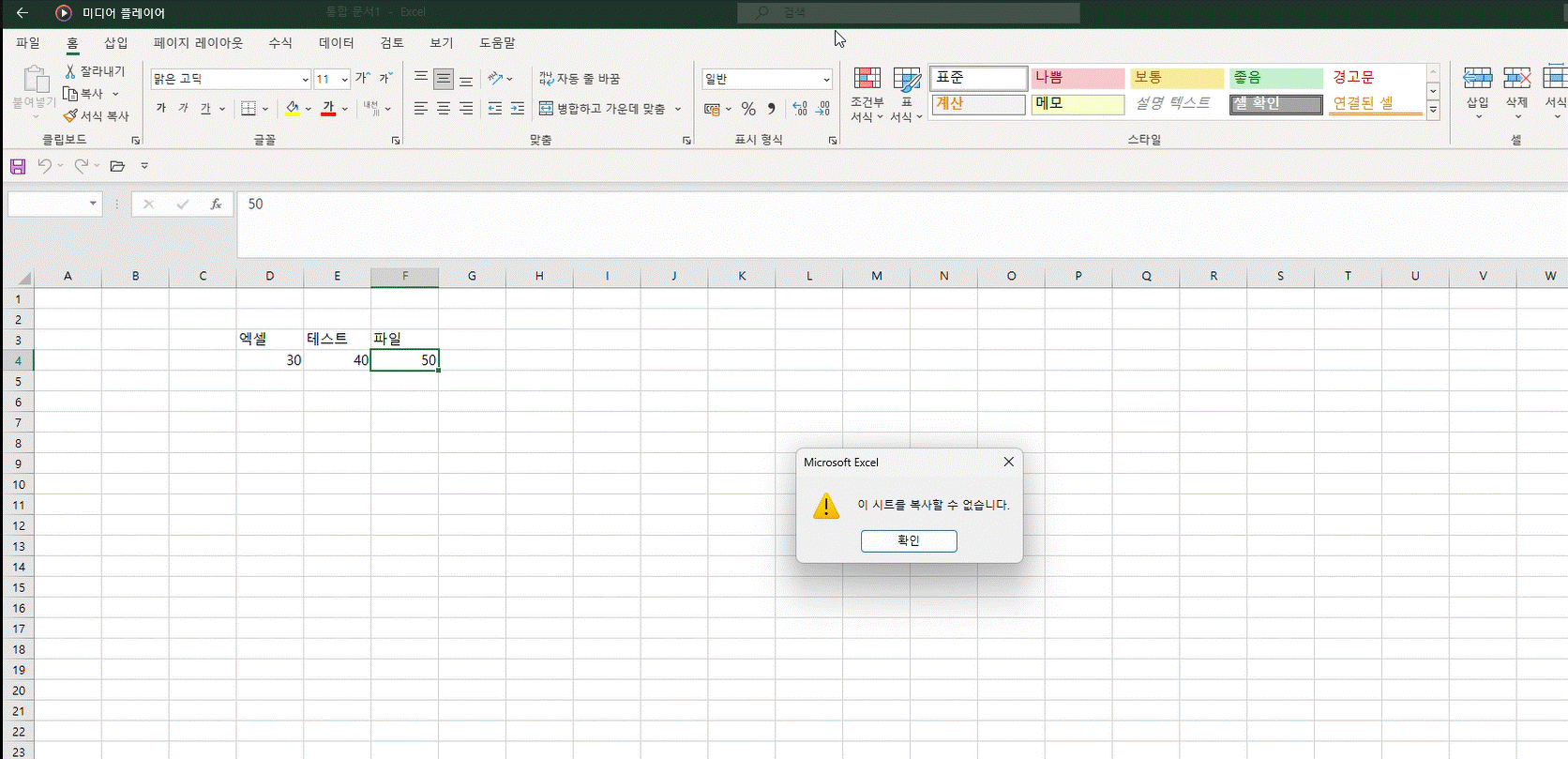Switch to the 데이터 (Data) ribbon tab
The image size is (1568, 759).
click(x=336, y=43)
